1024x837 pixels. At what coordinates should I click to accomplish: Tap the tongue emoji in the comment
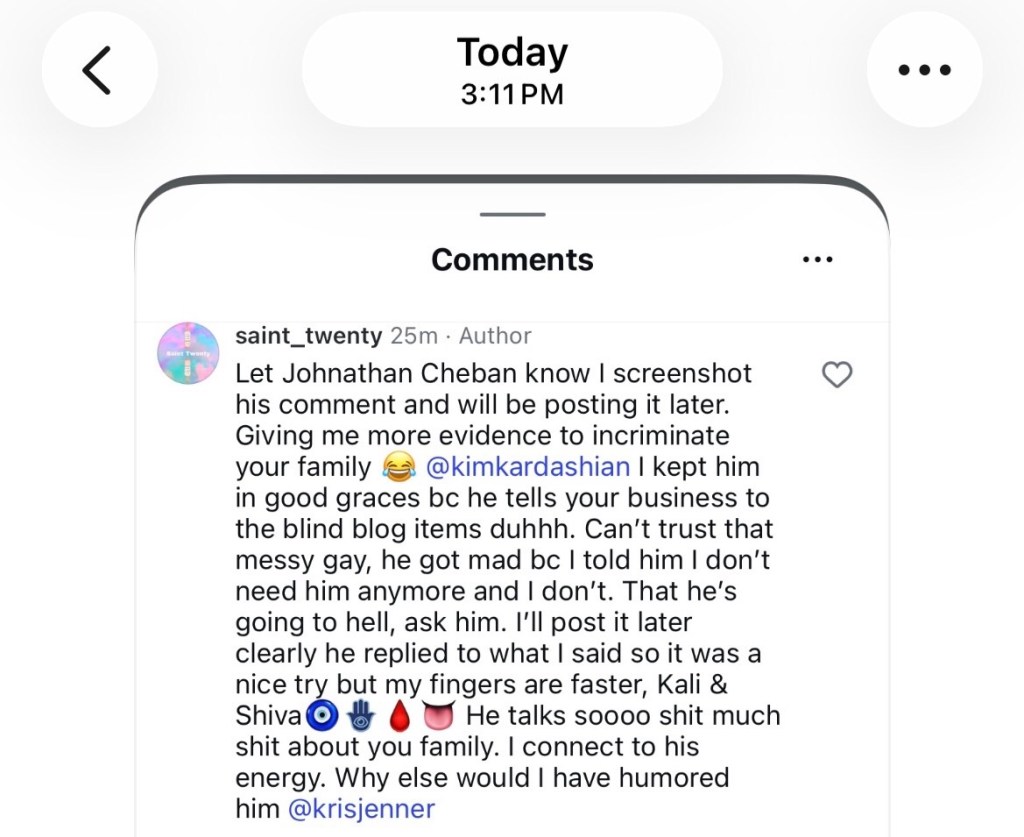coord(438,716)
